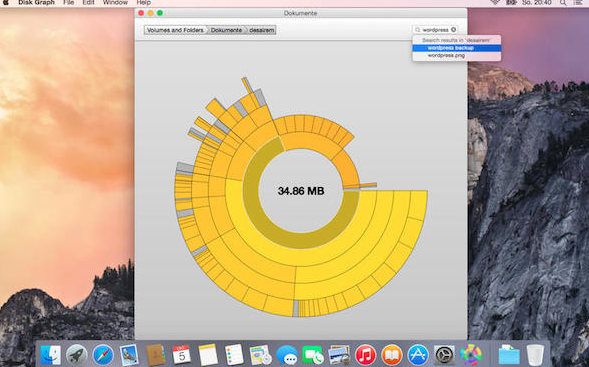Open the Apple menu
Viewport: 589px width, 367px height.
coord(6,2)
